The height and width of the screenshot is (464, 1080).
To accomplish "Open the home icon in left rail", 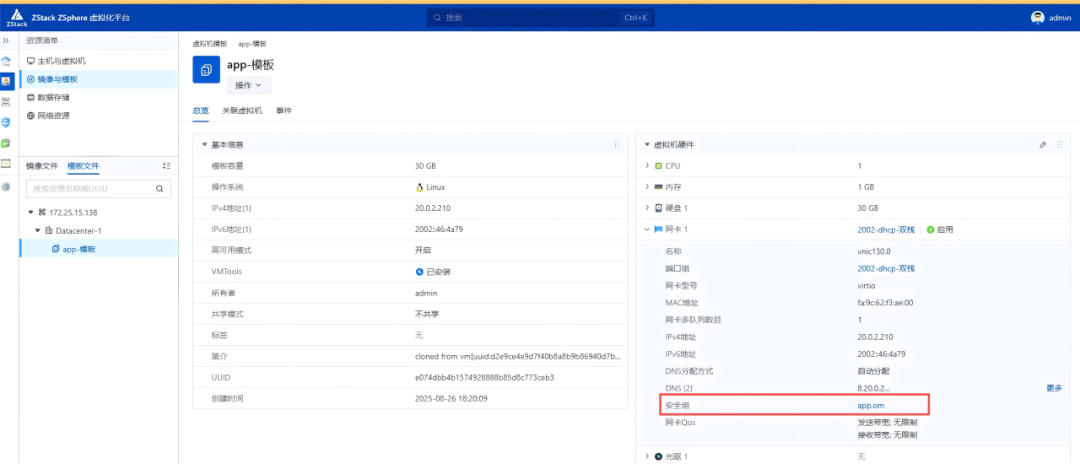I will 6,61.
